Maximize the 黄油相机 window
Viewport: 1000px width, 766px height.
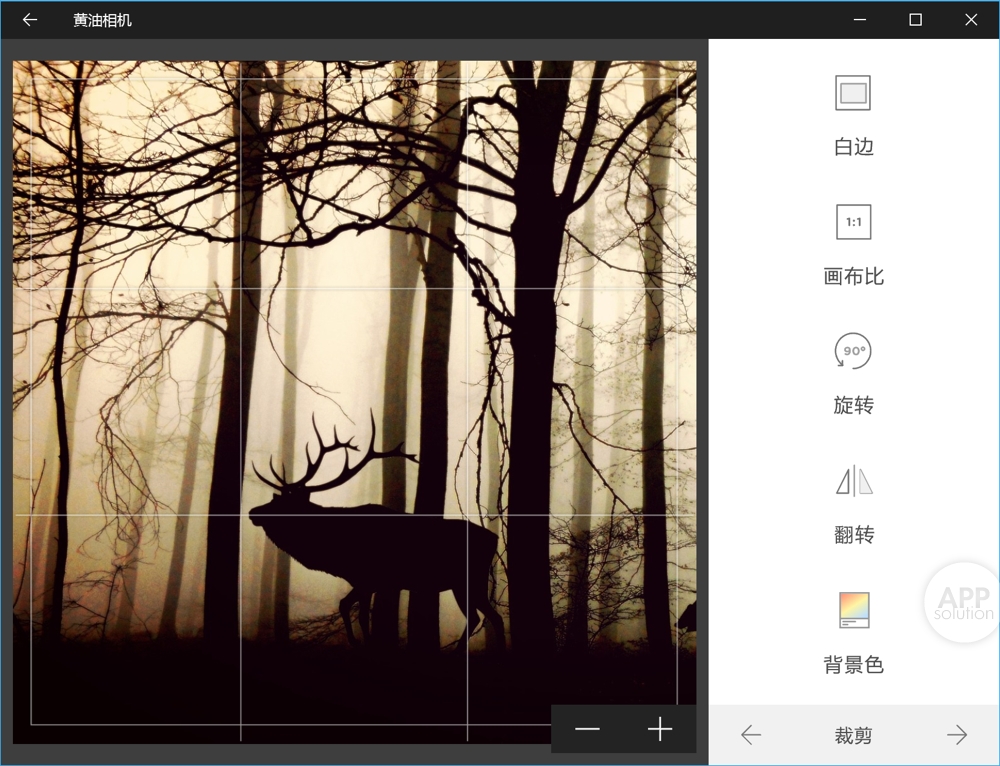click(x=915, y=20)
